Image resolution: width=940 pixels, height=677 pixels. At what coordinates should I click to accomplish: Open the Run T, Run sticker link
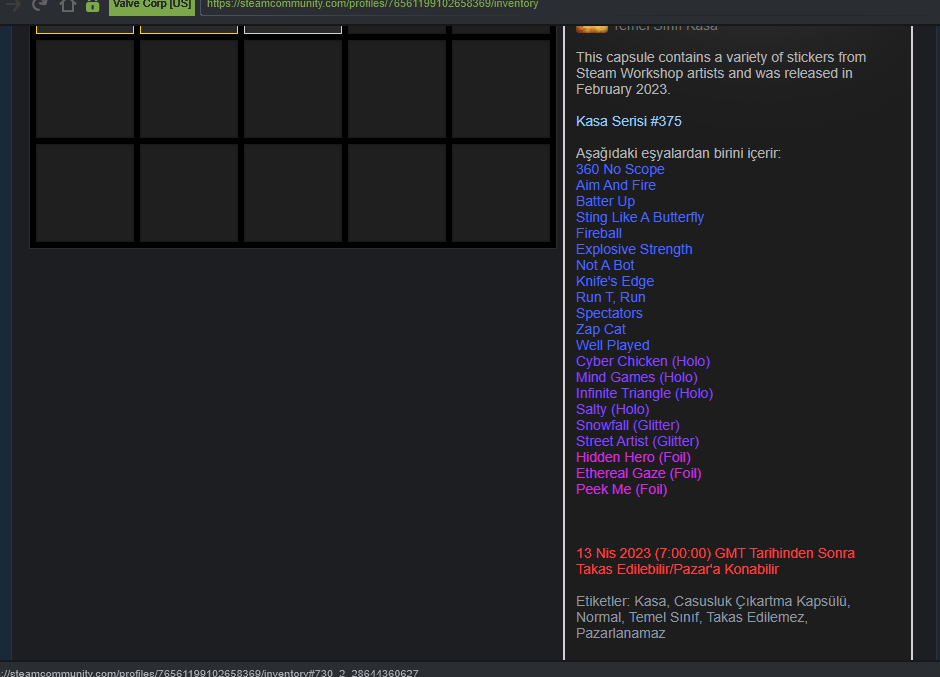(x=610, y=297)
